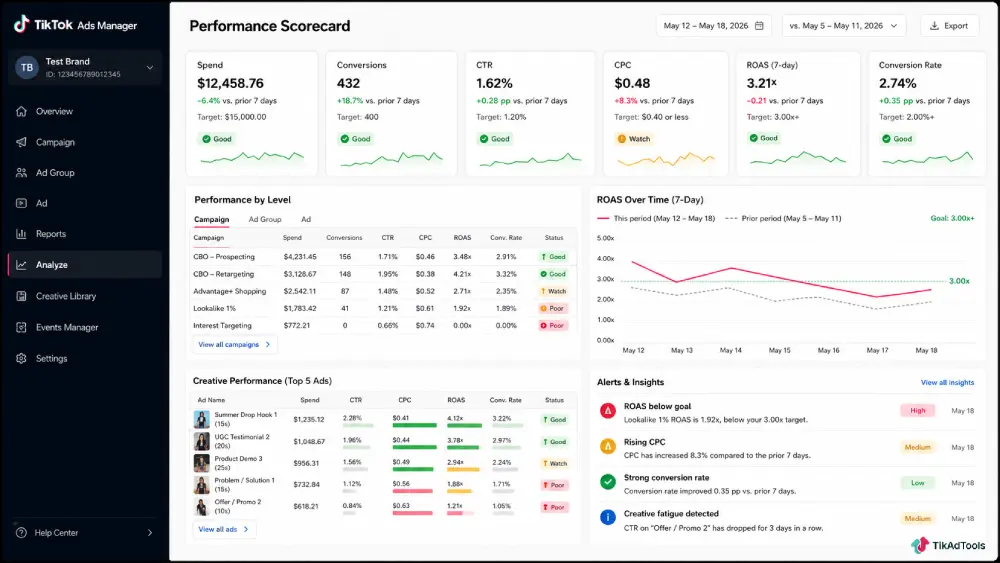1000x563 pixels.
Task: Click the Events Manager icon
Action: point(21,327)
